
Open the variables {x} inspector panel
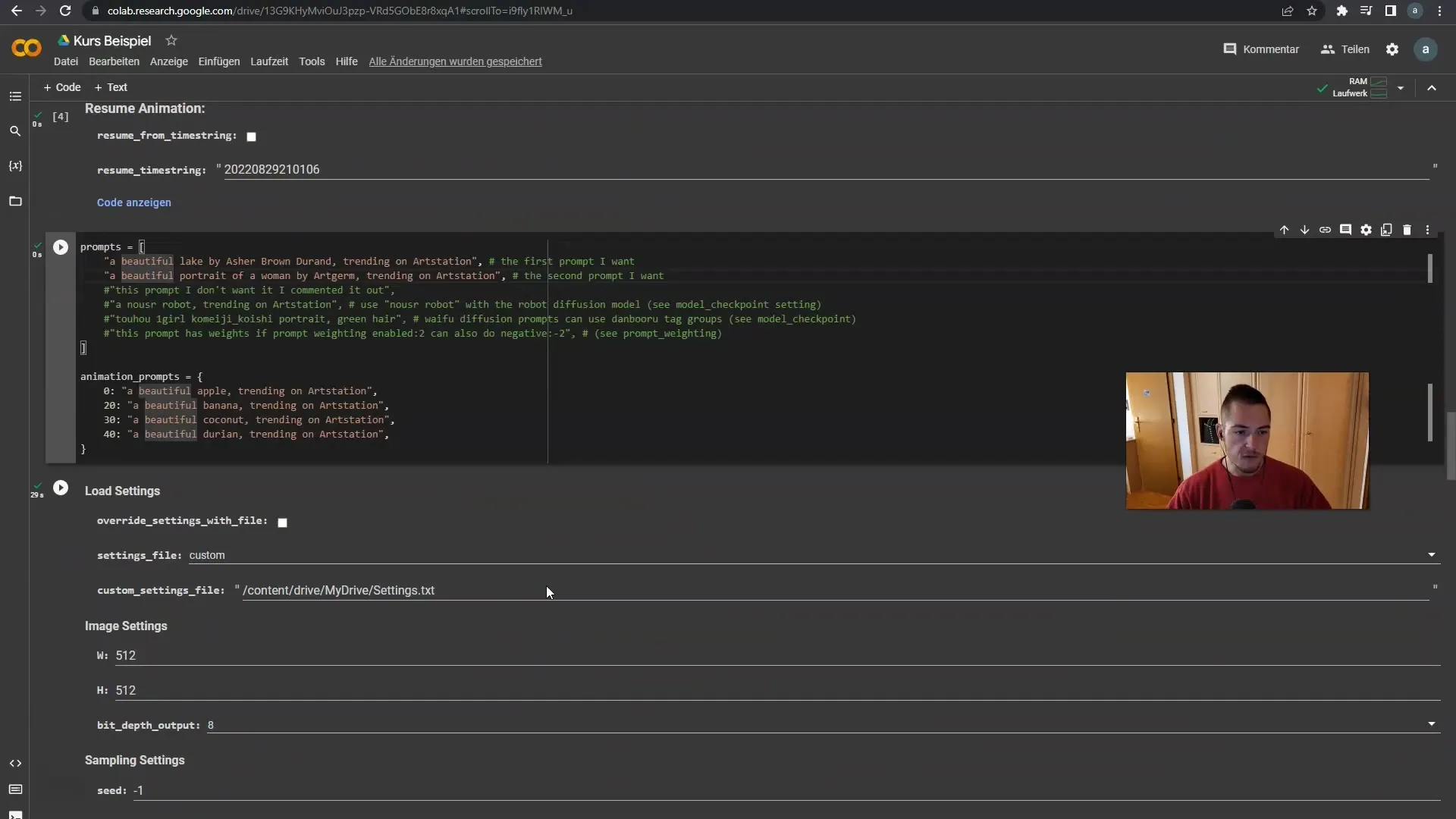point(15,166)
